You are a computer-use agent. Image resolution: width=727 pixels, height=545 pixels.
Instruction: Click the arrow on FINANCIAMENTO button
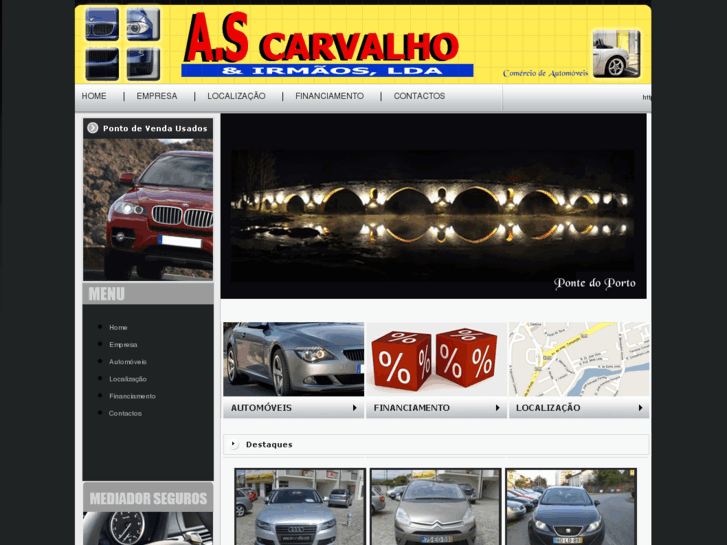tap(497, 408)
